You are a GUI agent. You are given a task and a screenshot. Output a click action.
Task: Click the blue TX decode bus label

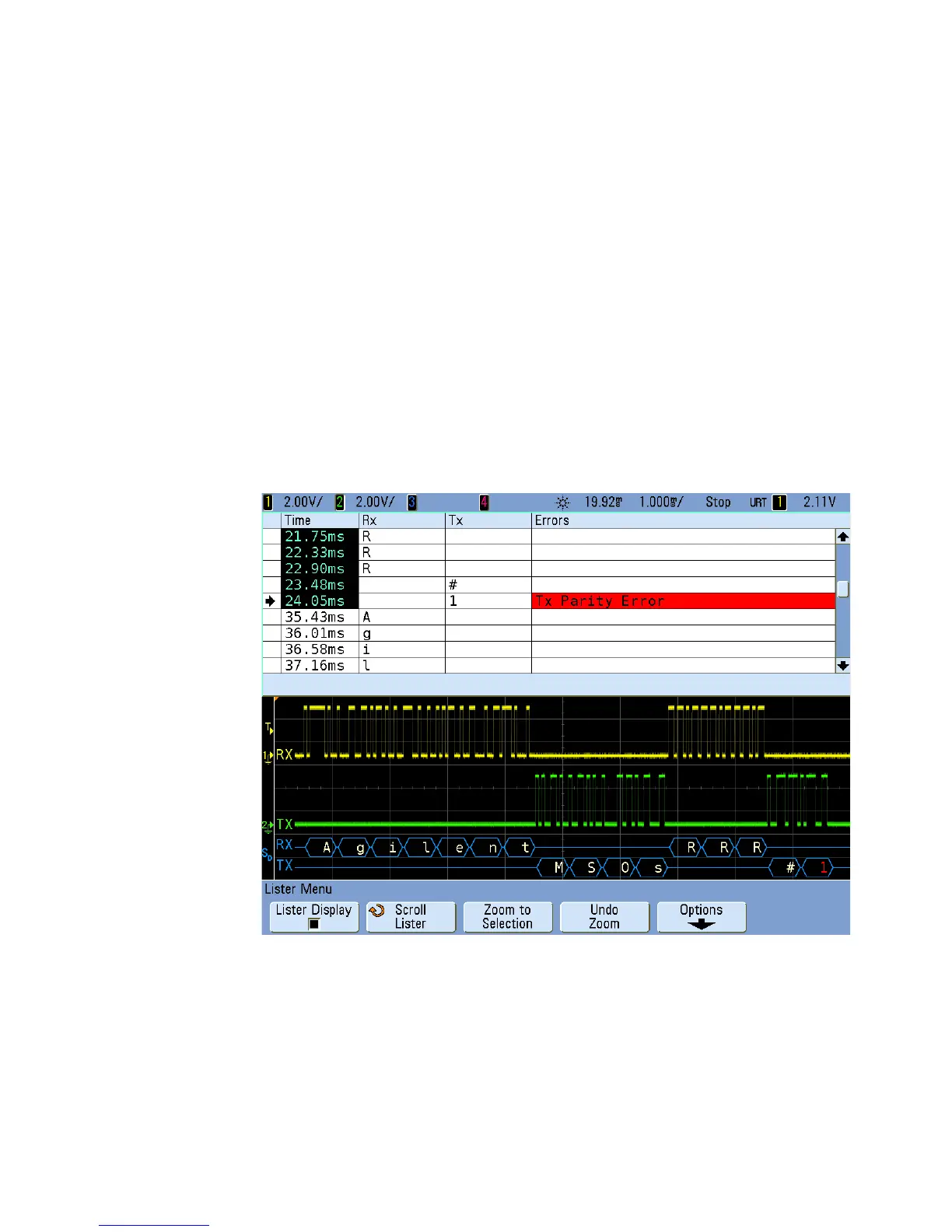285,865
